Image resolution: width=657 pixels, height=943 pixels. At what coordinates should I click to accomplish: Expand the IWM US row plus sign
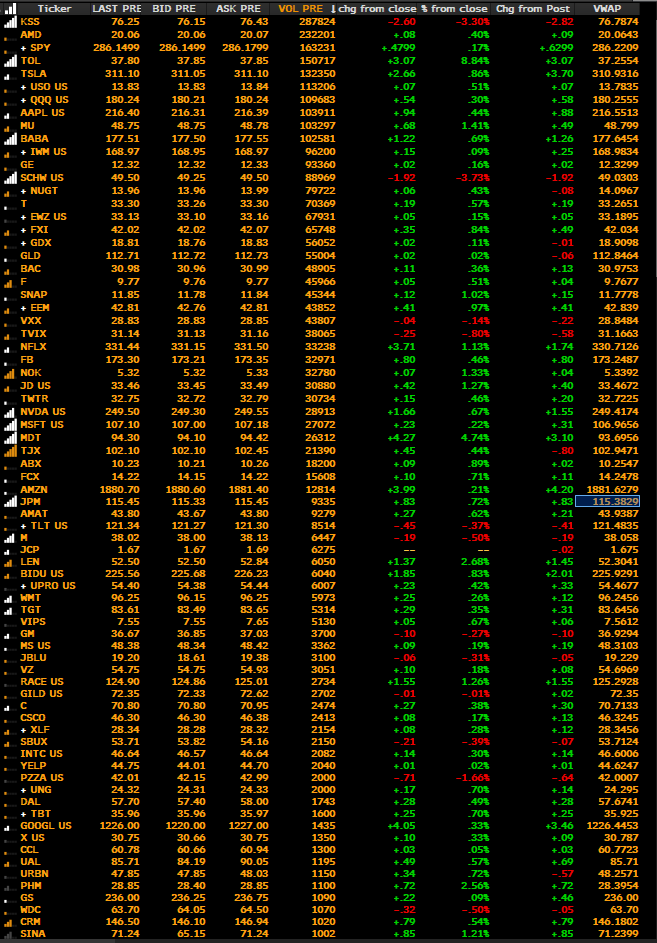point(23,152)
